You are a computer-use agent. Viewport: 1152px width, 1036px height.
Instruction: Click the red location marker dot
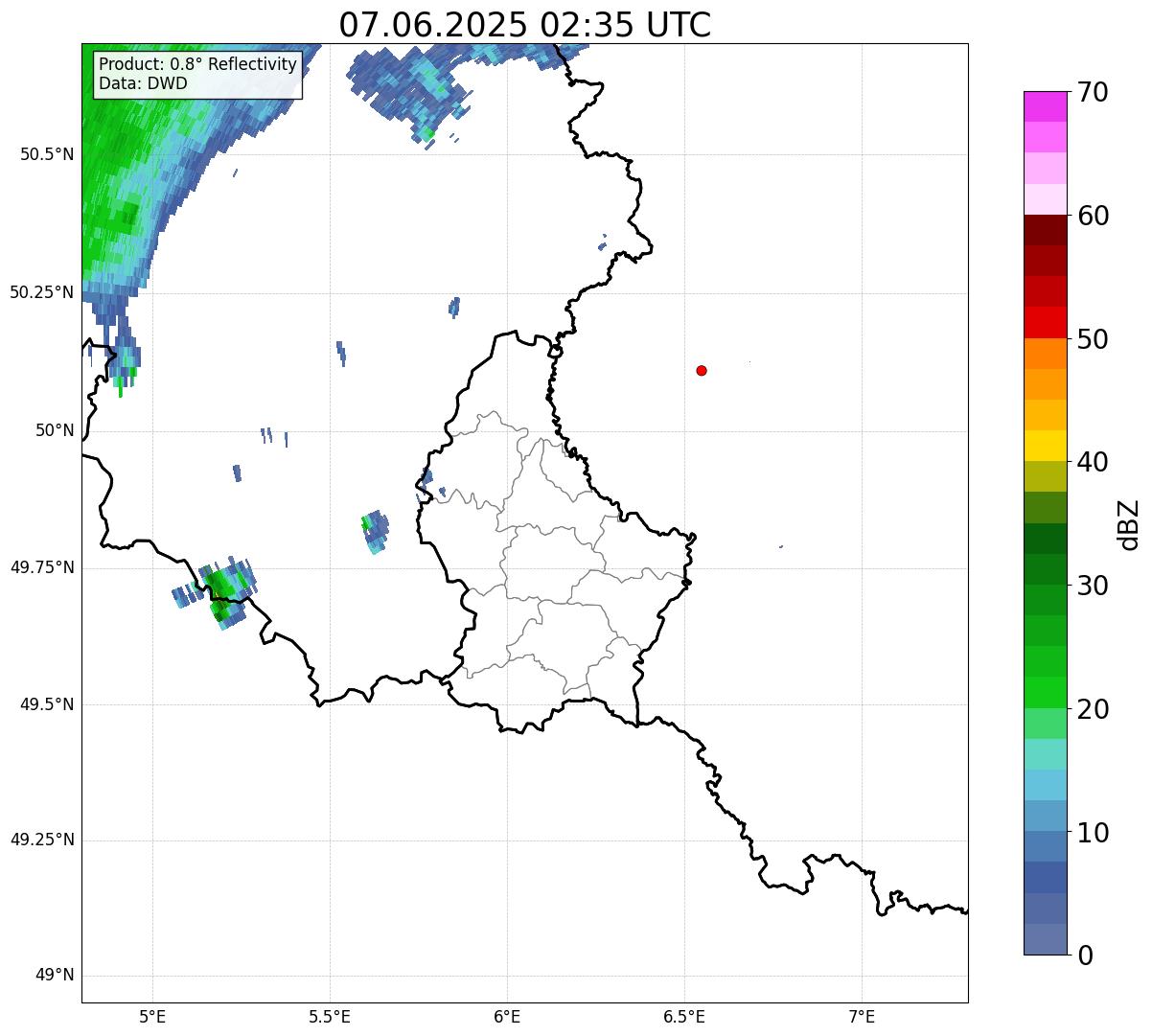pos(702,370)
